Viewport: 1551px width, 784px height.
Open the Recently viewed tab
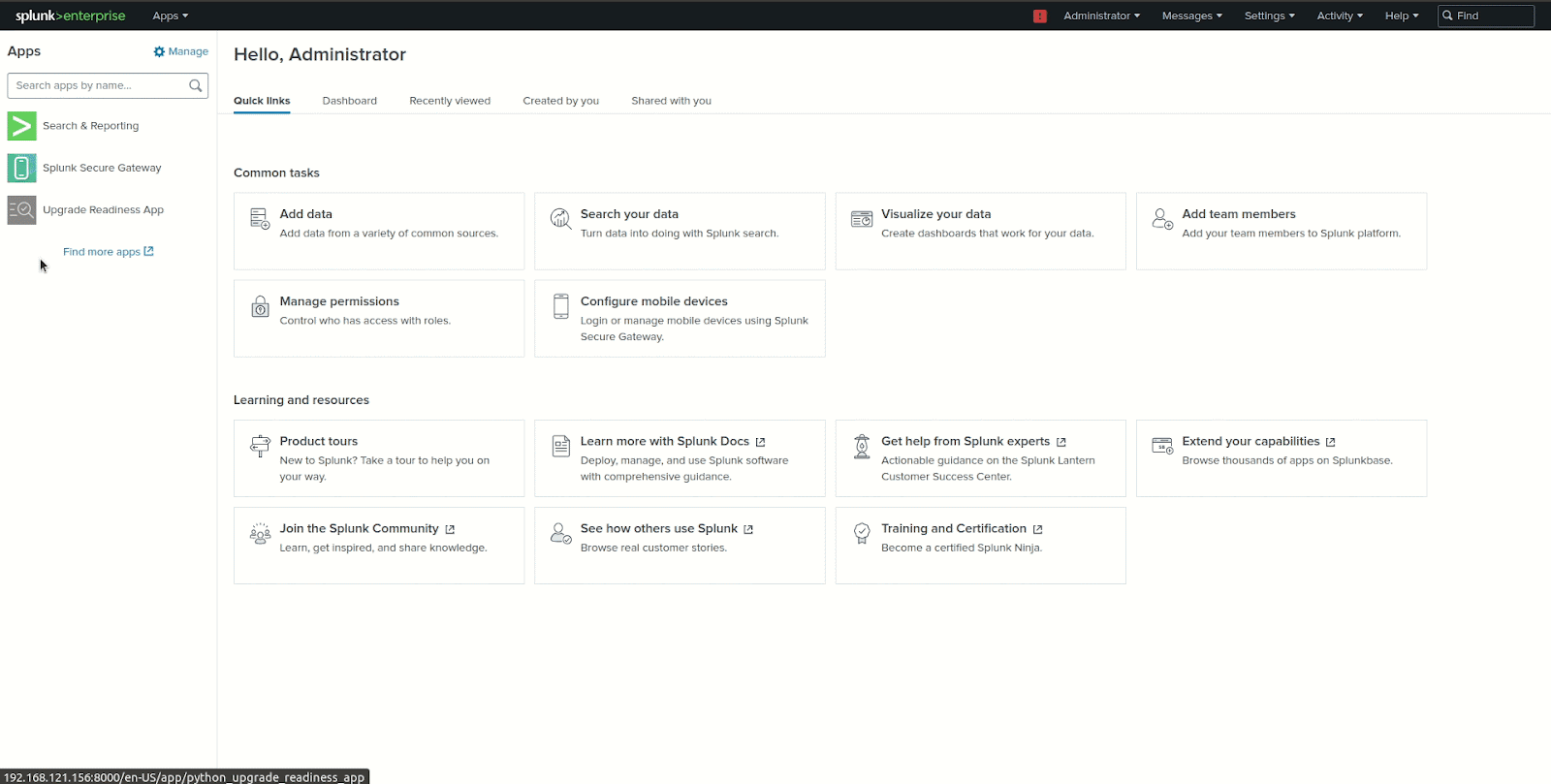coord(450,101)
